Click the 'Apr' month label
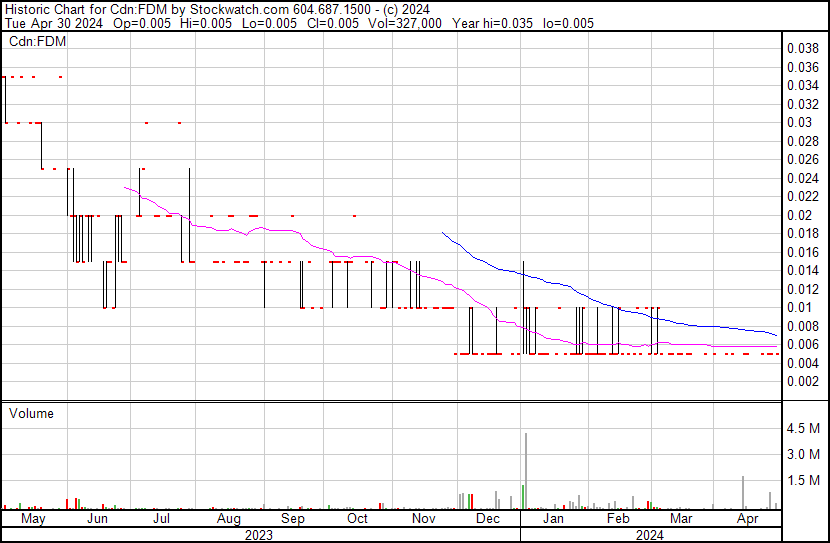This screenshot has height=543, width=830. click(747, 518)
